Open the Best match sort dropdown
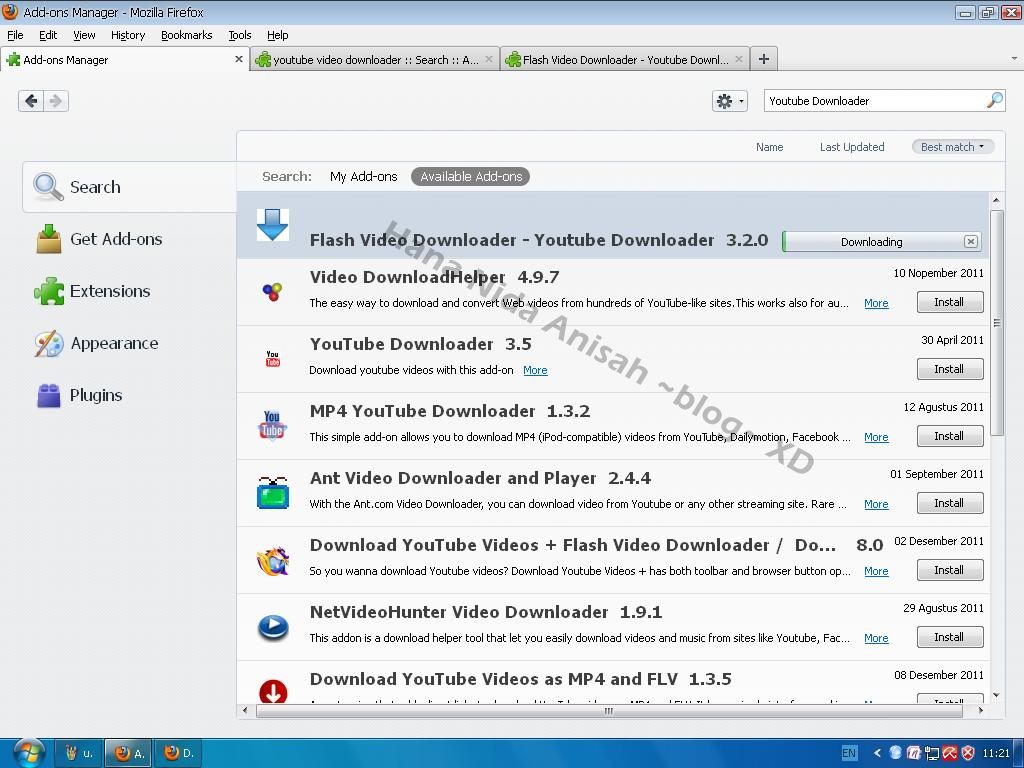 pyautogui.click(x=952, y=147)
